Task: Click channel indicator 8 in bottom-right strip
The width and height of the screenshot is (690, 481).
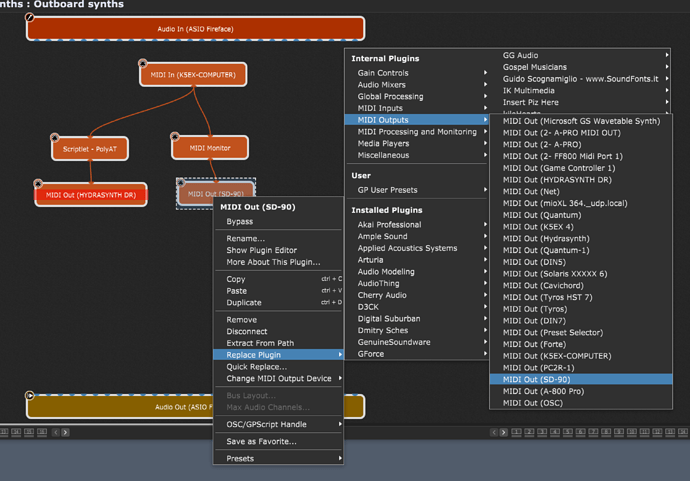Action: tap(606, 432)
